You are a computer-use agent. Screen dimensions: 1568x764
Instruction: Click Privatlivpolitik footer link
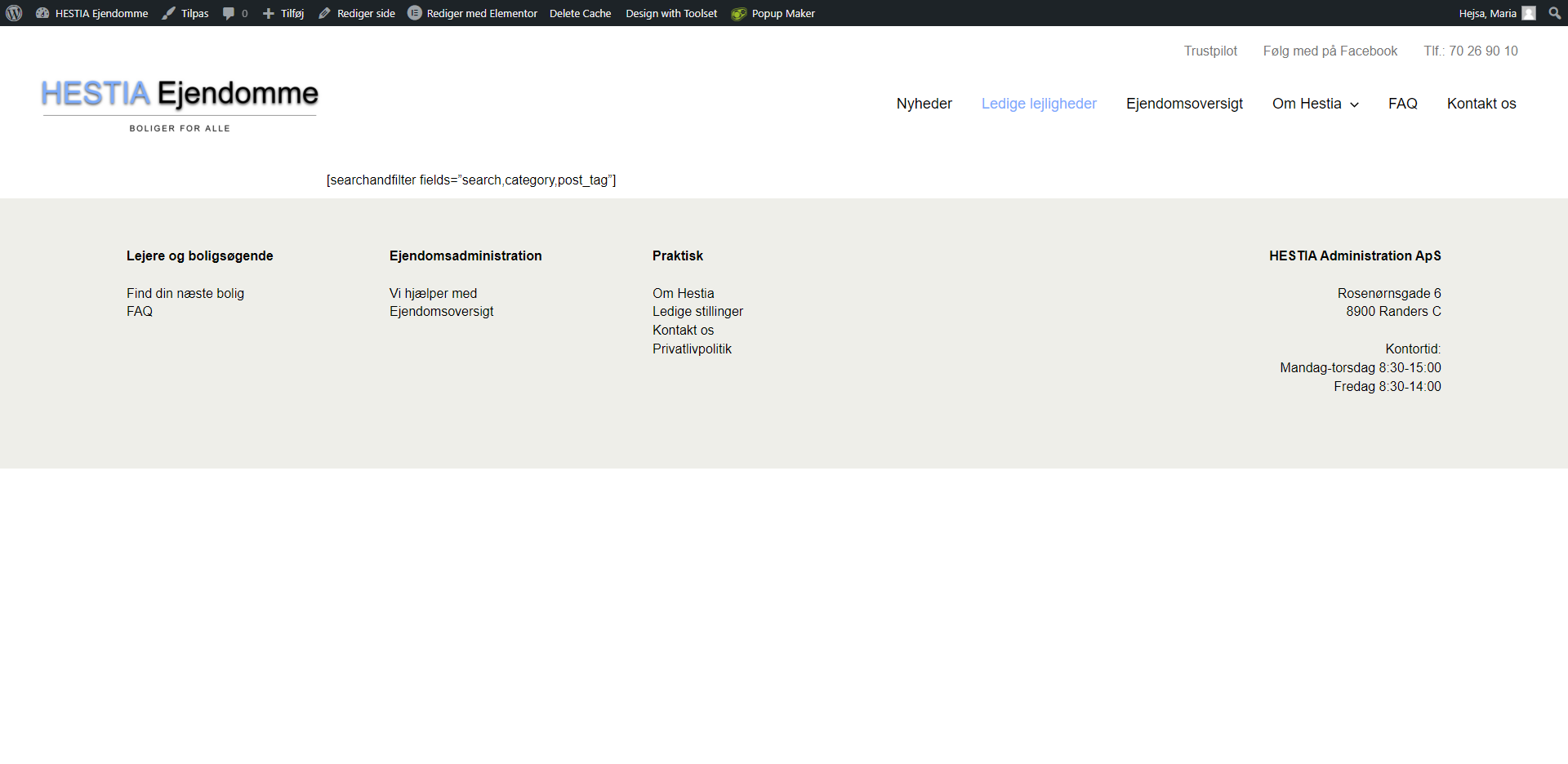692,349
